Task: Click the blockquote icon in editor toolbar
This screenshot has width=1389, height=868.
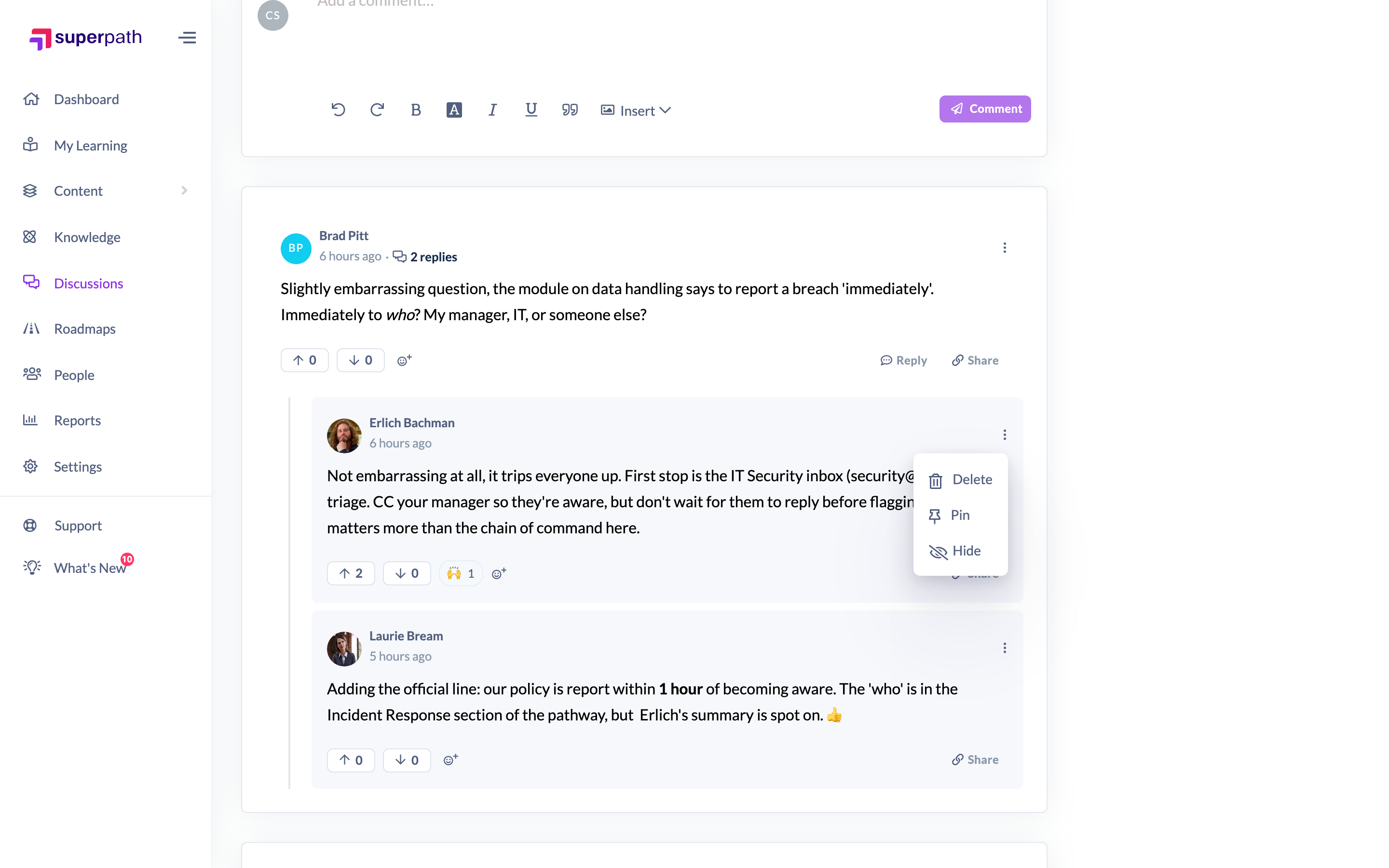Action: tap(570, 109)
